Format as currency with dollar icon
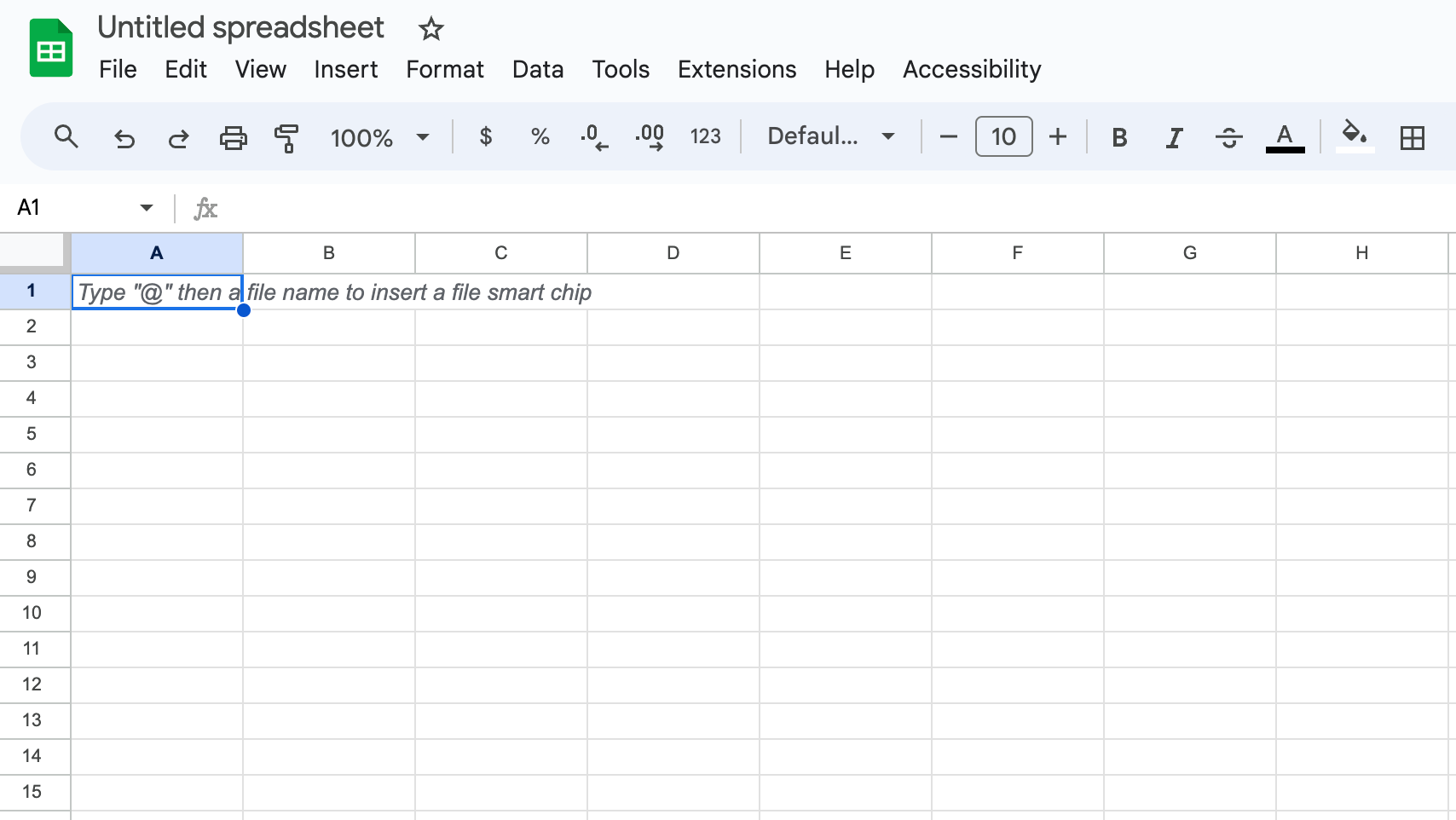Image resolution: width=1456 pixels, height=820 pixels. 486,136
